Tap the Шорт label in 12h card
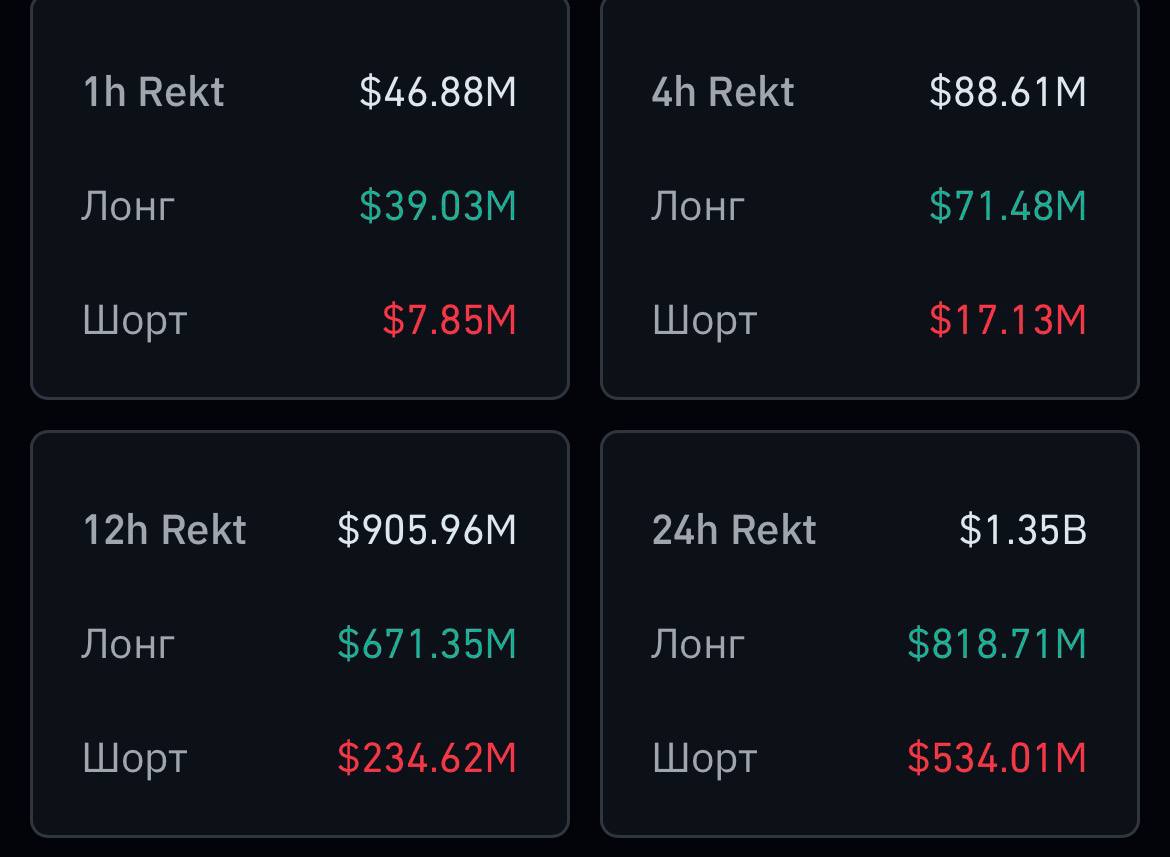Image resolution: width=1170 pixels, height=857 pixels. 135,759
